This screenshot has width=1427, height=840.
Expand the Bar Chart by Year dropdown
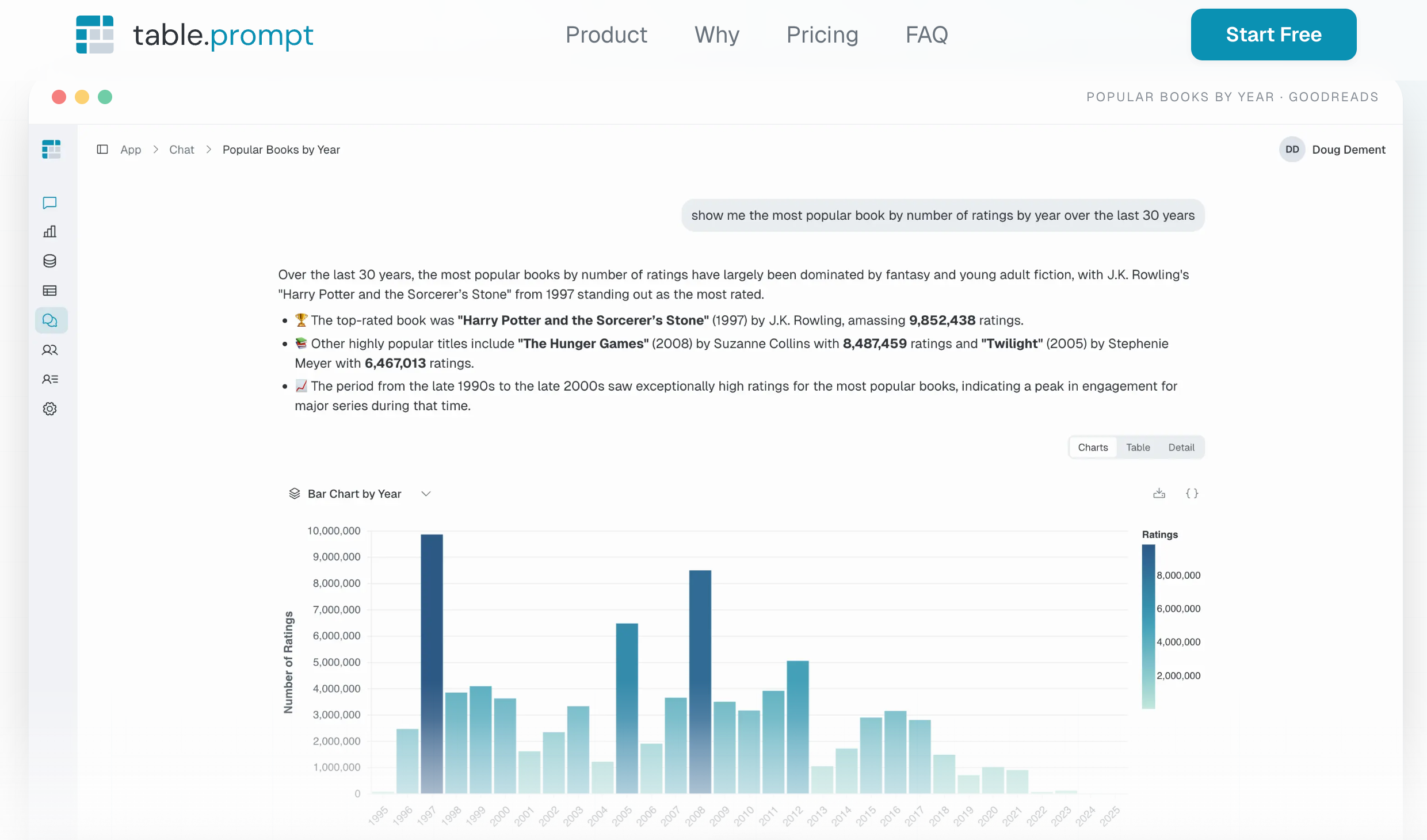click(x=426, y=494)
